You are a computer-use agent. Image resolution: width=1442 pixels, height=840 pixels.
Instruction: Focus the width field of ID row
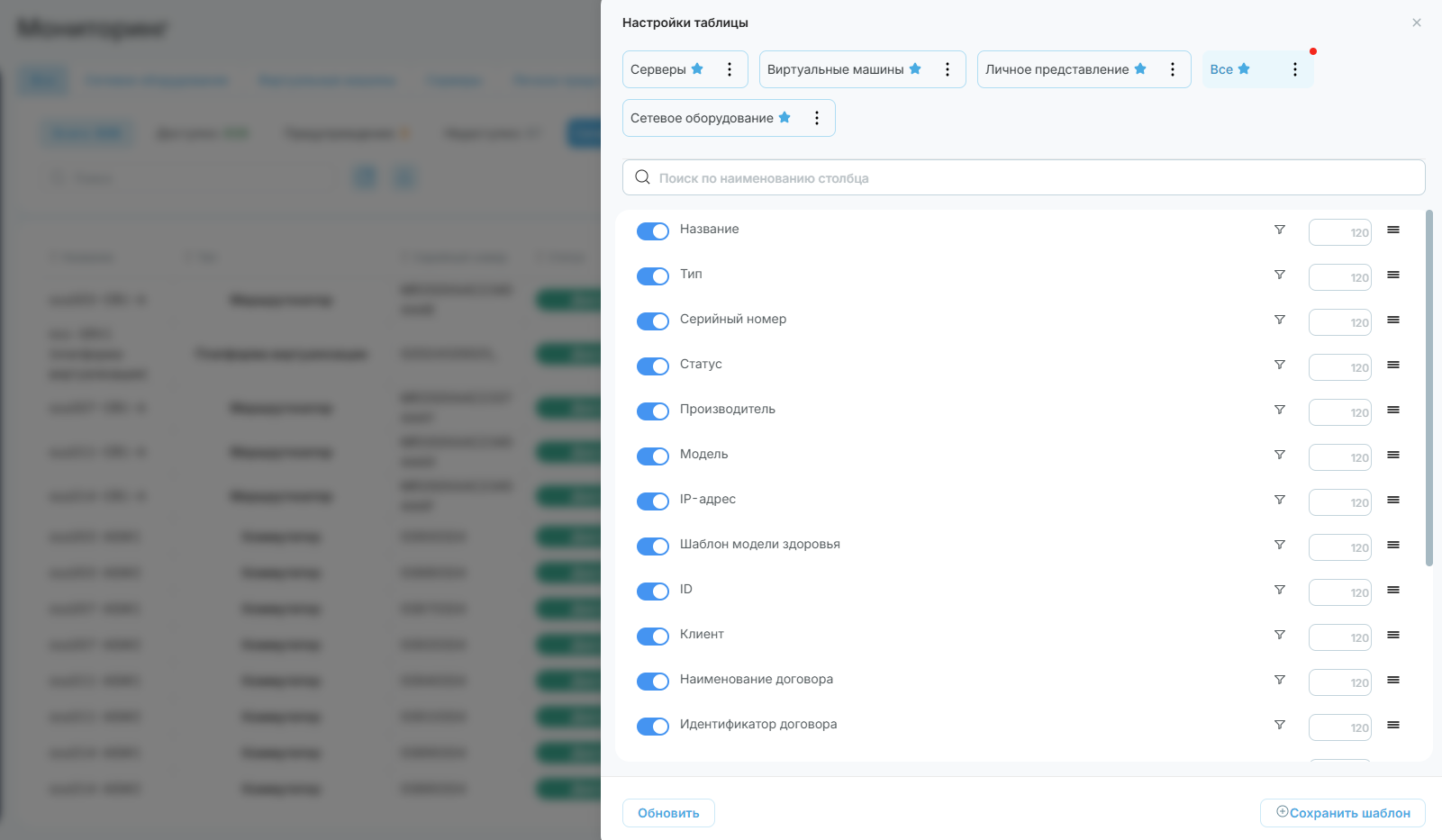click(x=1340, y=592)
